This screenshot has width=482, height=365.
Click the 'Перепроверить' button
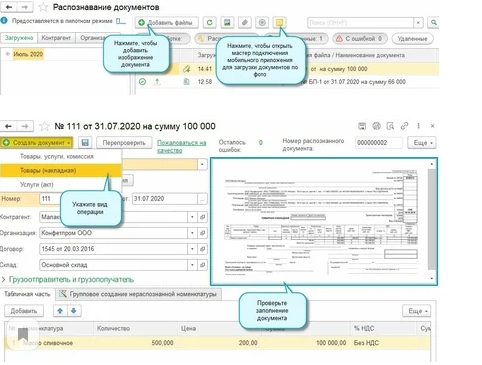124,143
